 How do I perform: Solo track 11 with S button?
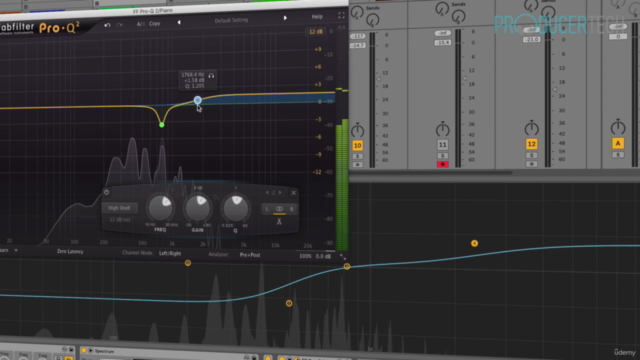(x=442, y=156)
